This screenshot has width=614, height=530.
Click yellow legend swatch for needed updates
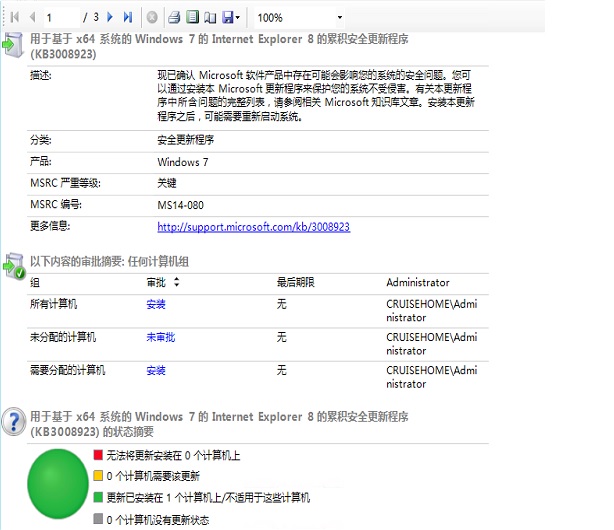point(98,476)
